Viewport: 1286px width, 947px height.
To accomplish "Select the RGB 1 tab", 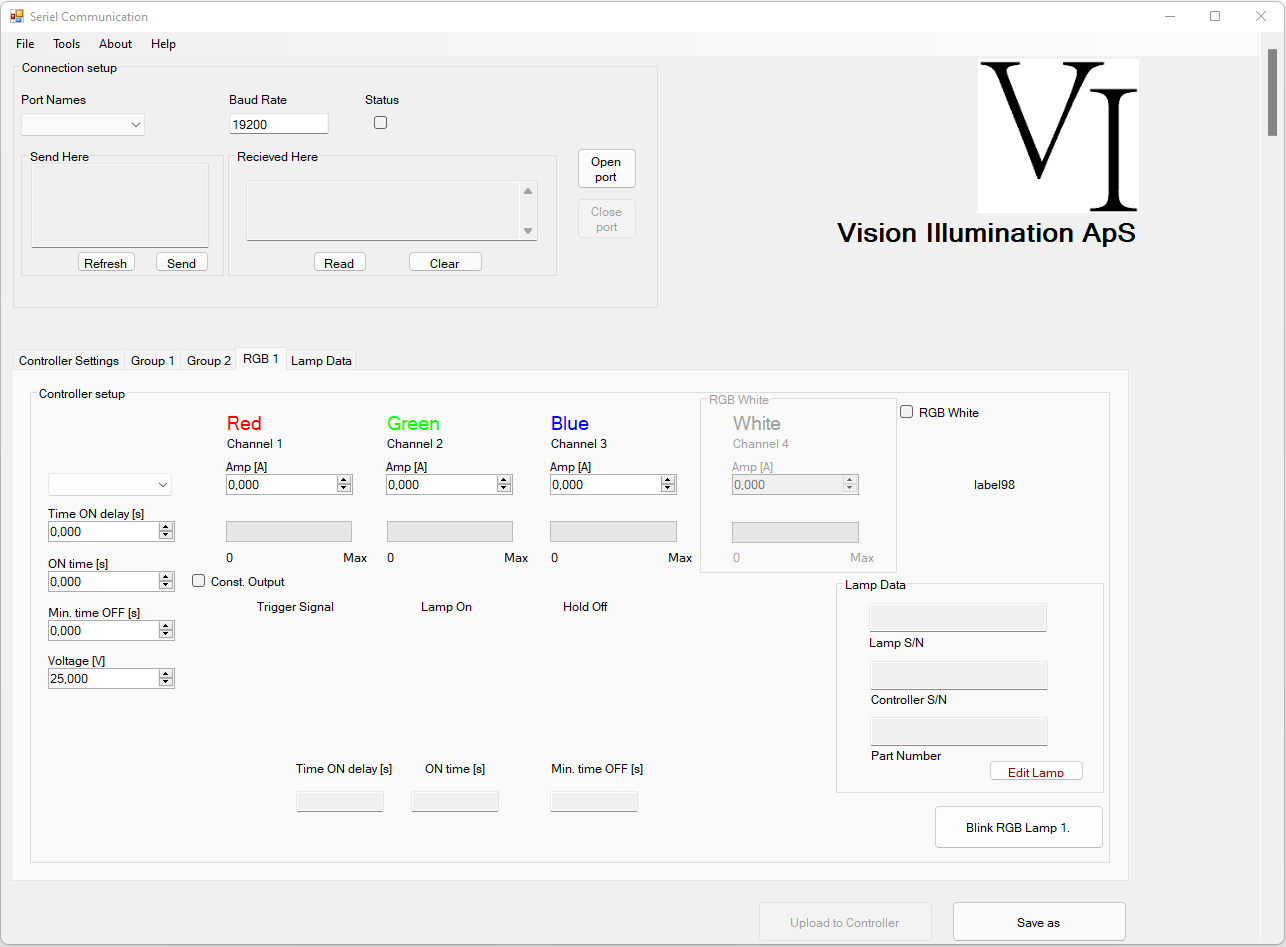I will pos(261,359).
